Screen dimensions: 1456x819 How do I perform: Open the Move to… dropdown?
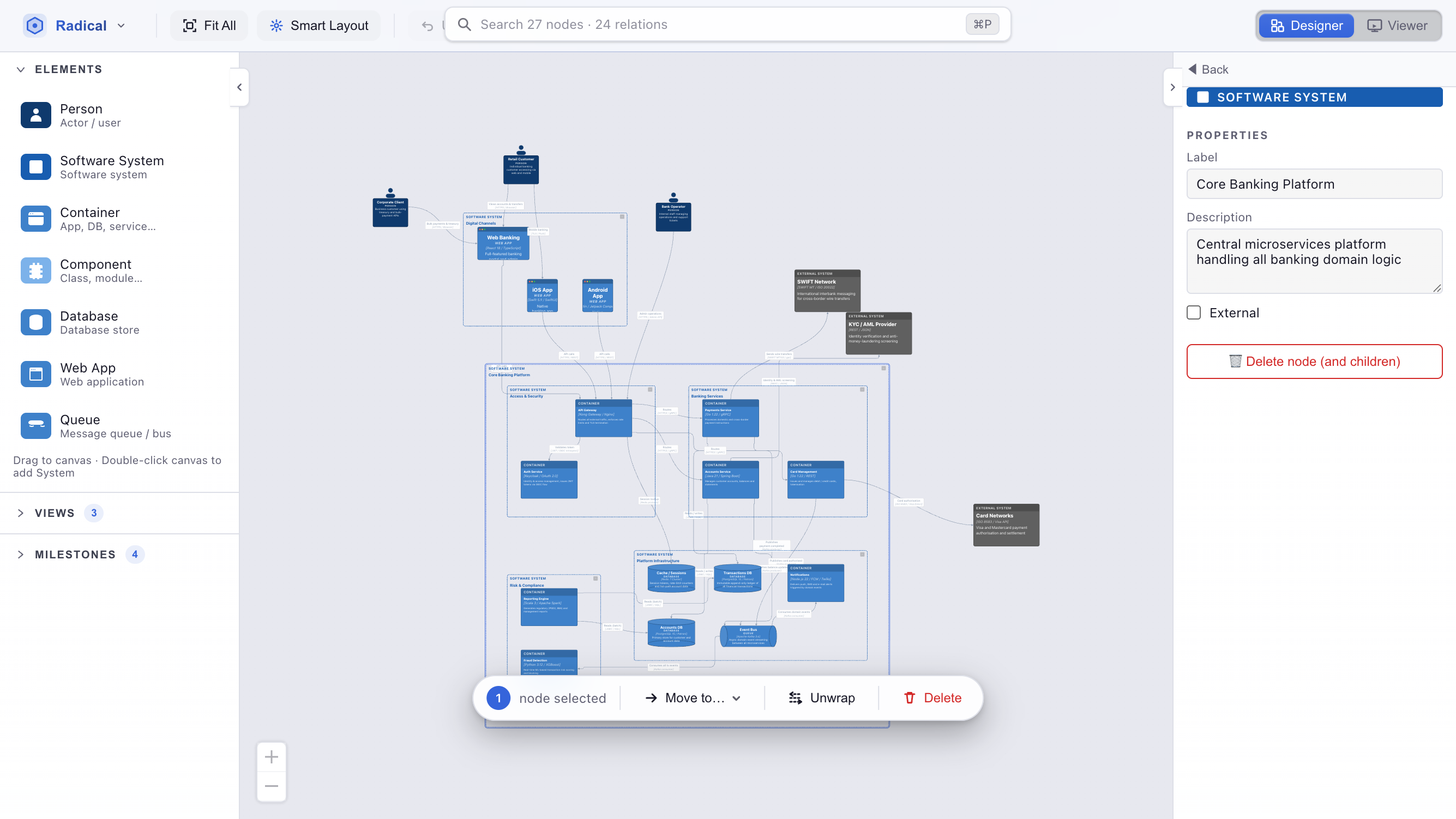(693, 698)
